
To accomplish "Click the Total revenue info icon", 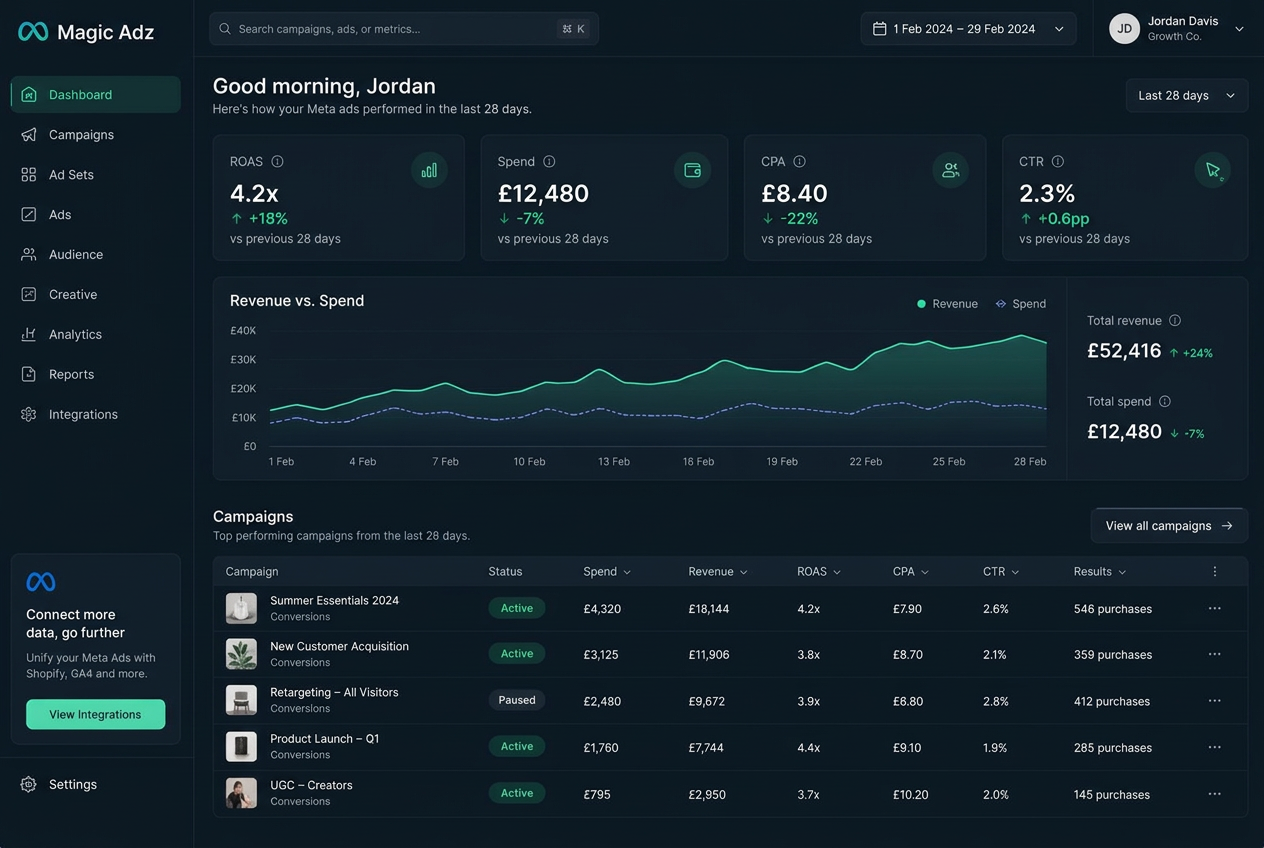I will click(1175, 321).
